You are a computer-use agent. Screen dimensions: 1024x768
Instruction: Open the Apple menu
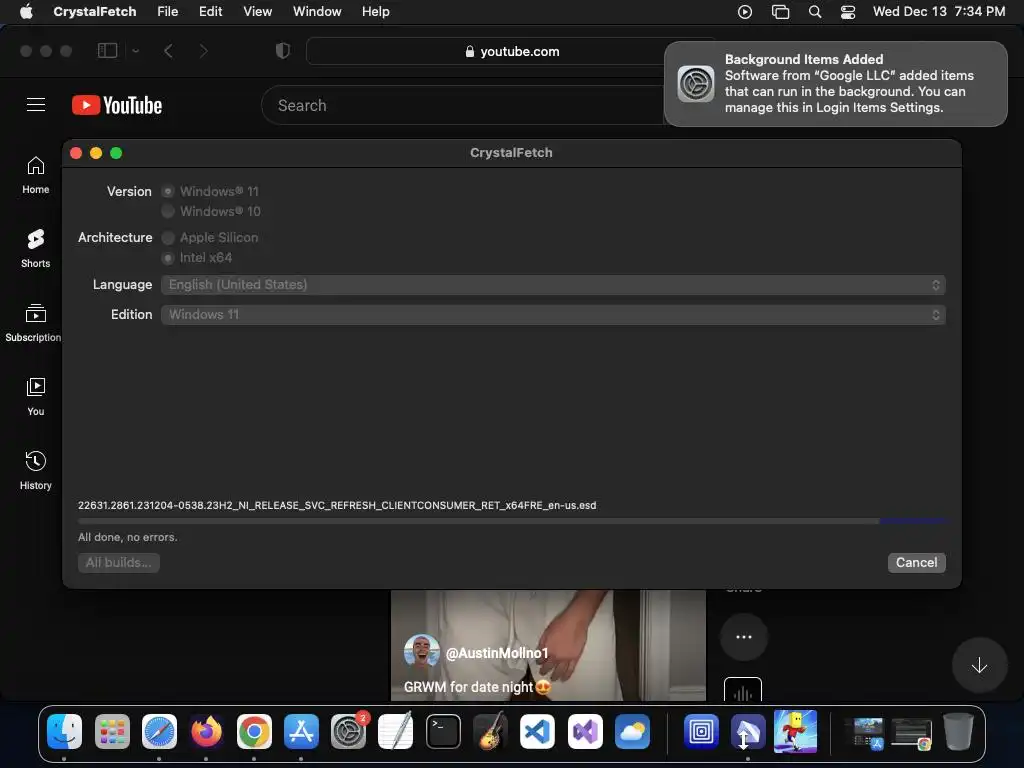click(26, 11)
